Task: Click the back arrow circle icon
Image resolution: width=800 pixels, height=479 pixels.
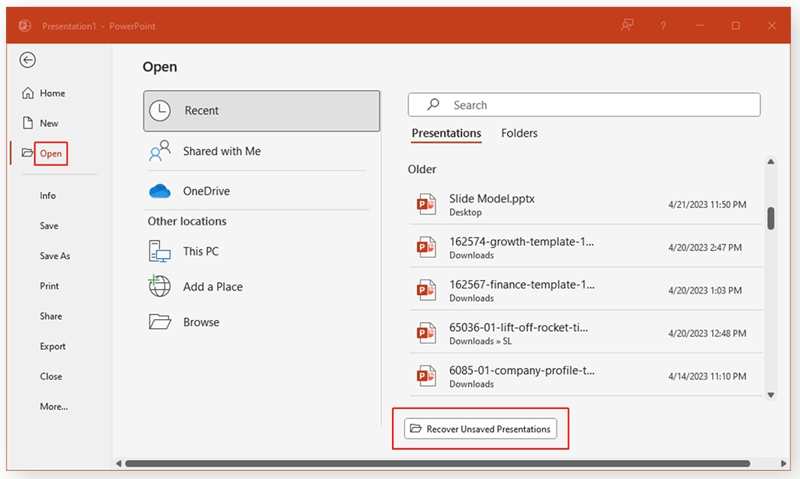Action: [x=28, y=60]
